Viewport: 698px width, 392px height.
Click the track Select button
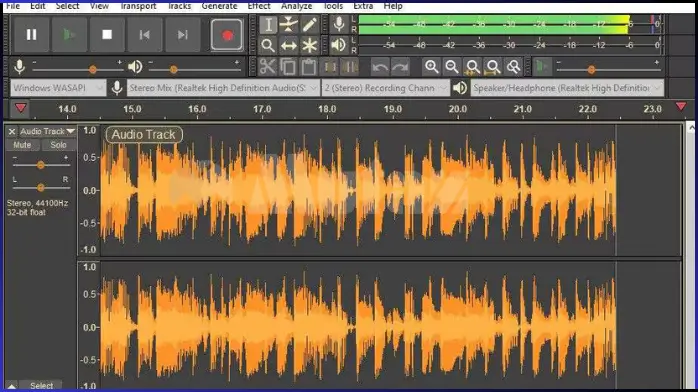pos(41,386)
